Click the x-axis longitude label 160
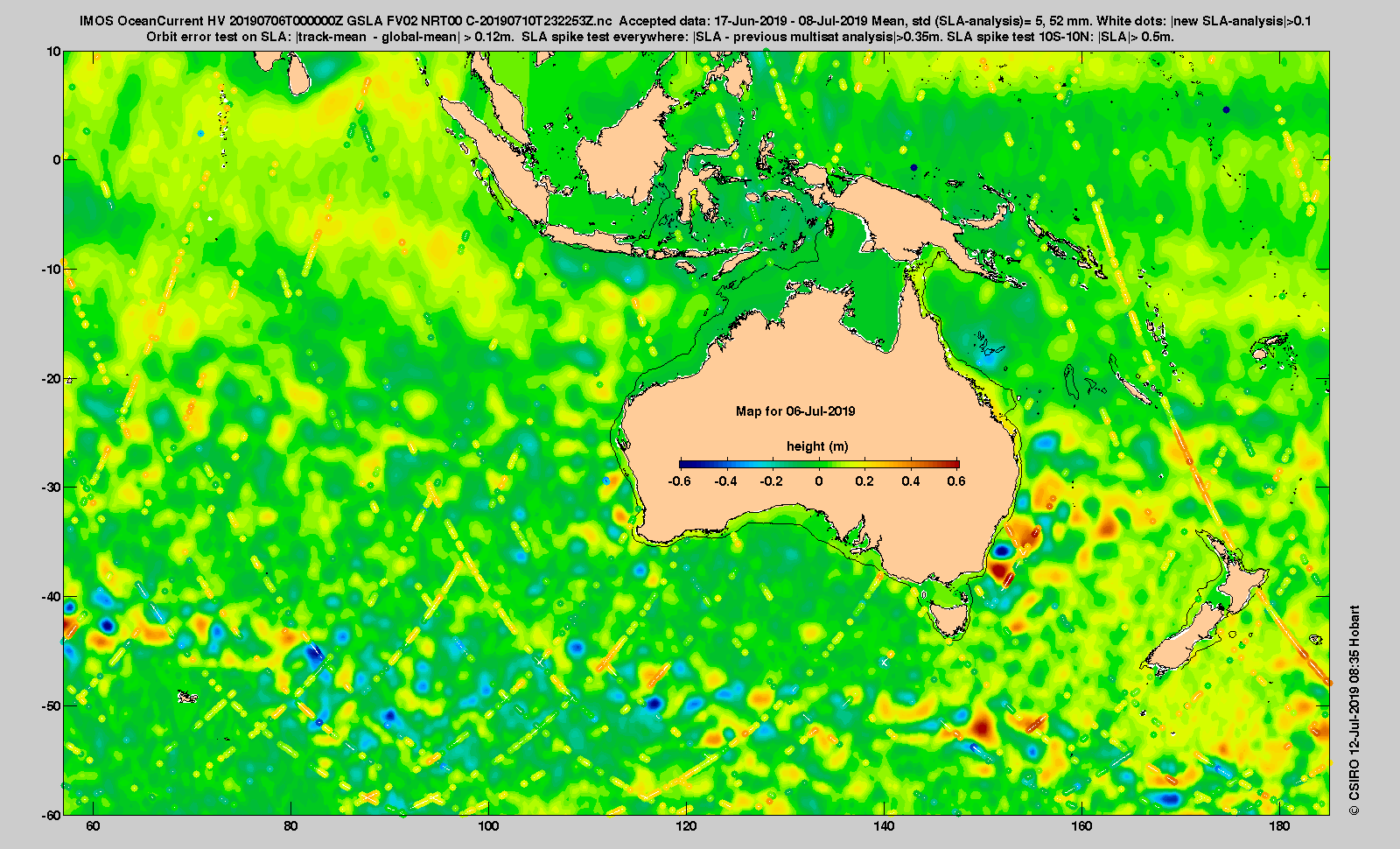 coord(1081,826)
